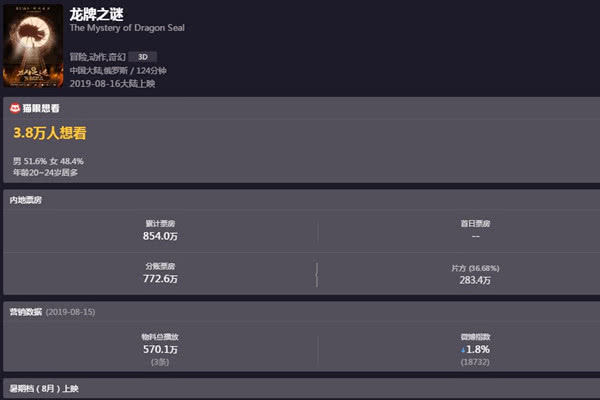Click the 物料总播放 570.1万 figure
Screen dimensions: 600x400
pos(160,350)
